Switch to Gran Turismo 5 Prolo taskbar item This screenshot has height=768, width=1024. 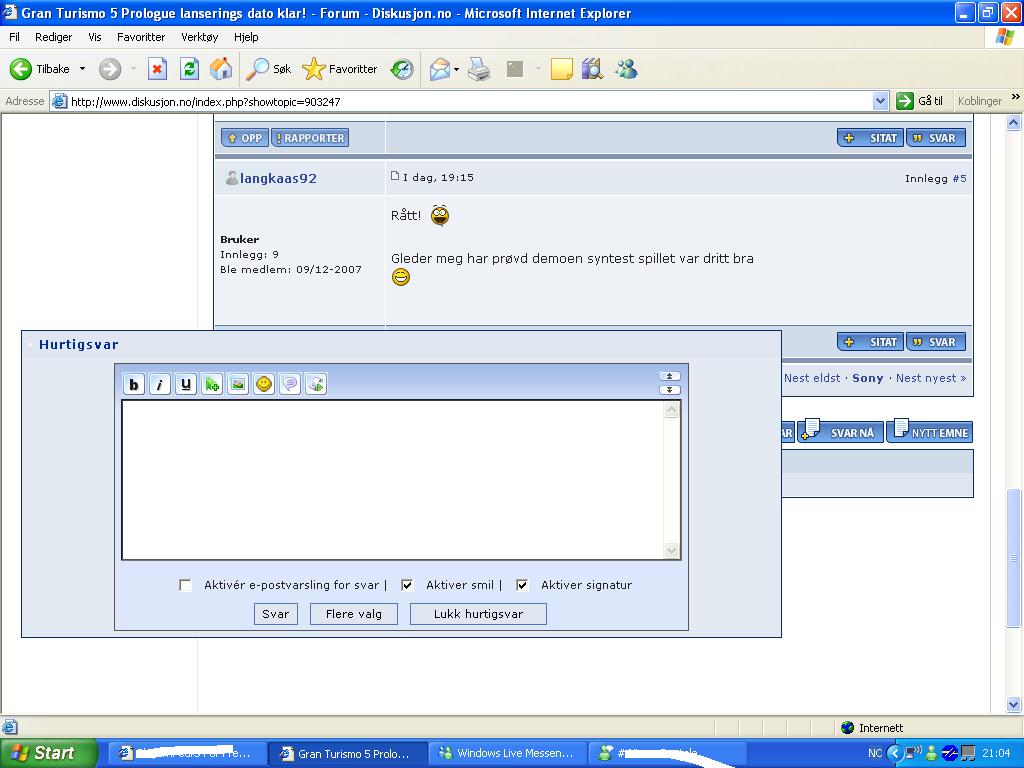pos(347,753)
